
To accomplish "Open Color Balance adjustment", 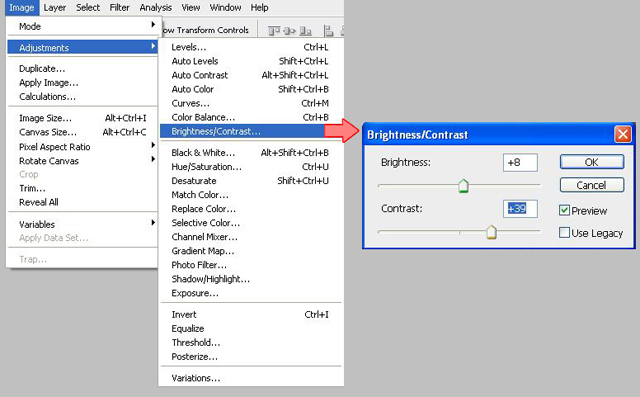I will [251, 118].
